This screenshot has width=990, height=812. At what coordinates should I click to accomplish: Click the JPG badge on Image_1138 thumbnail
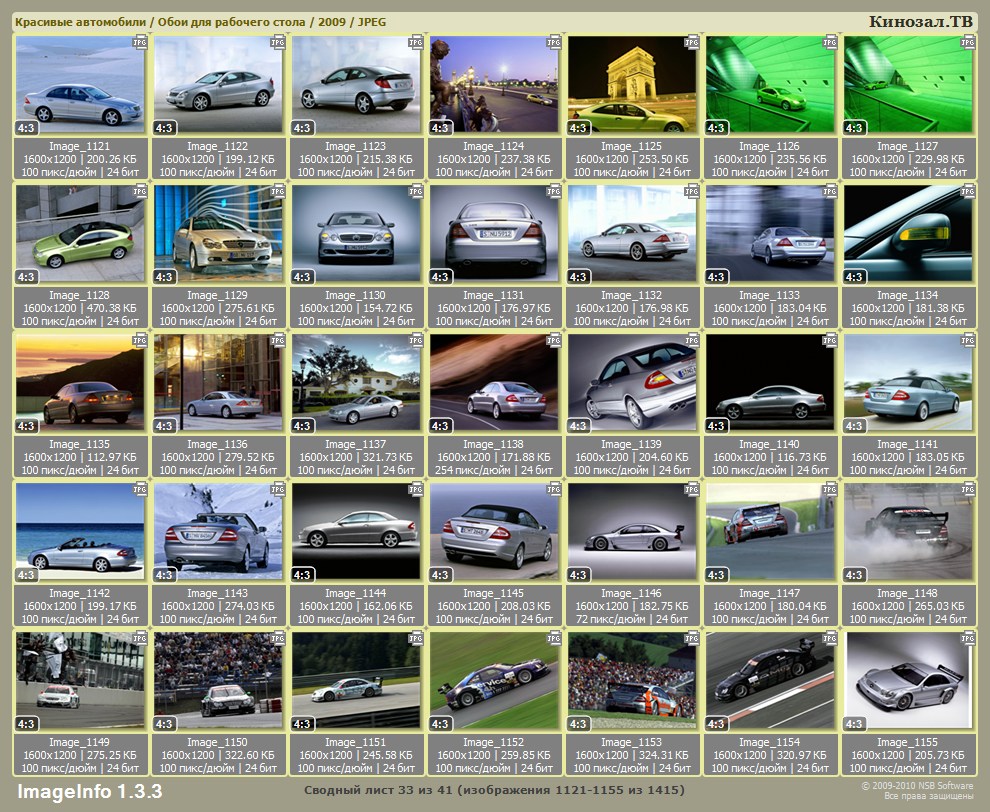tap(554, 340)
